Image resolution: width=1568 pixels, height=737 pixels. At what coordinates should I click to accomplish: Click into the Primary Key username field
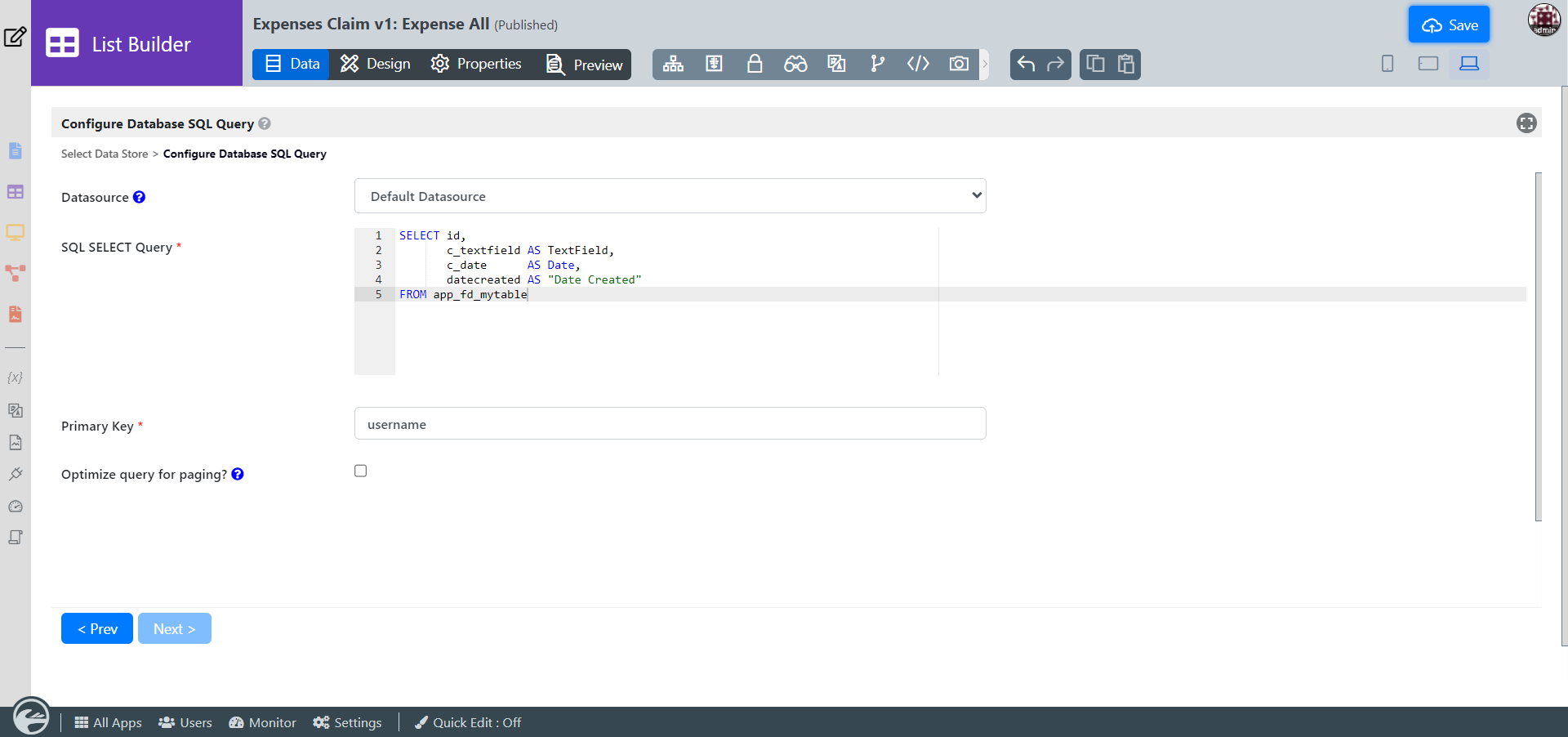(670, 424)
